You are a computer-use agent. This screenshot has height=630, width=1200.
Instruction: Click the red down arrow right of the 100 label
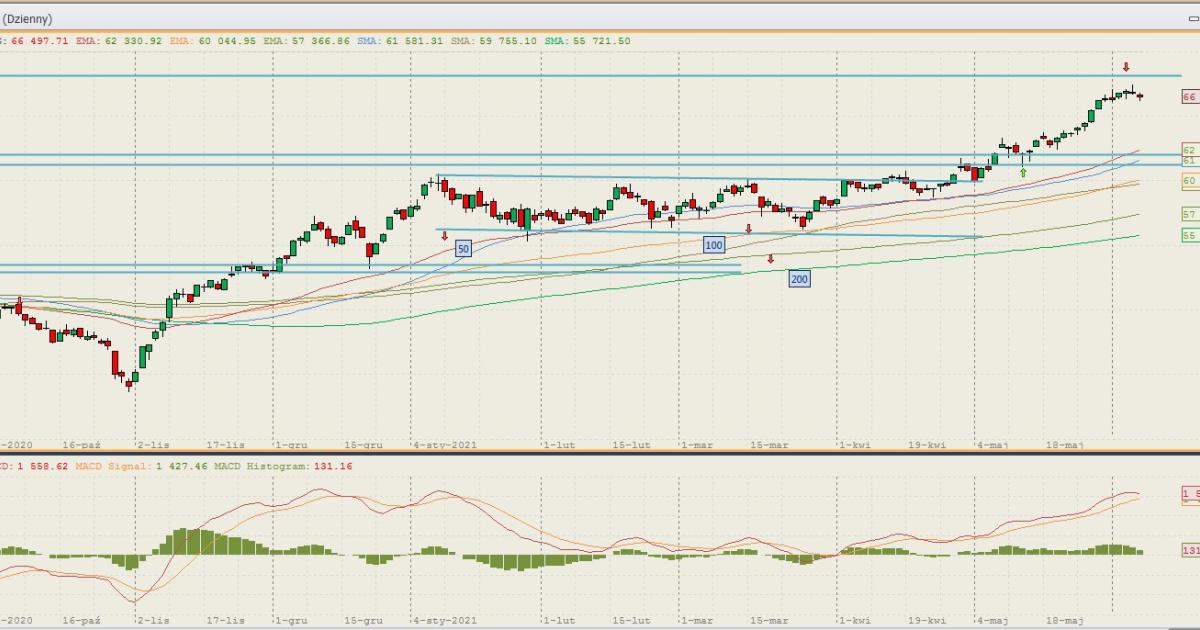[x=748, y=230]
